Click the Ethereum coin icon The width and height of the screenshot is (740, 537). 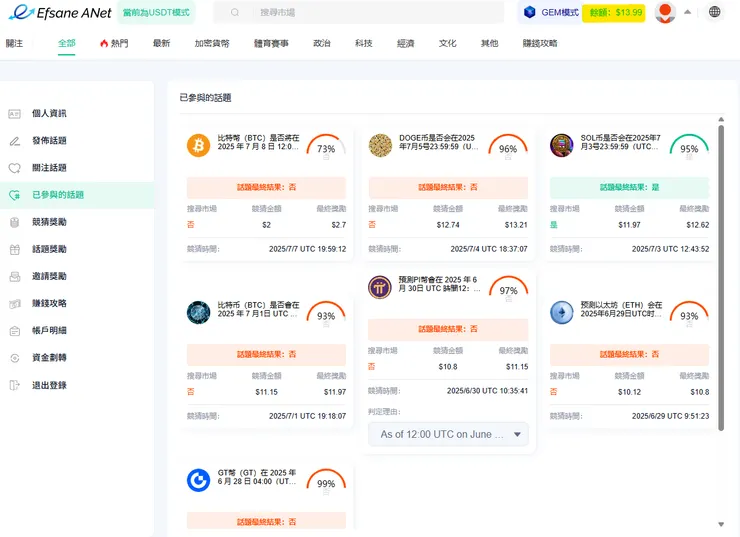(562, 312)
